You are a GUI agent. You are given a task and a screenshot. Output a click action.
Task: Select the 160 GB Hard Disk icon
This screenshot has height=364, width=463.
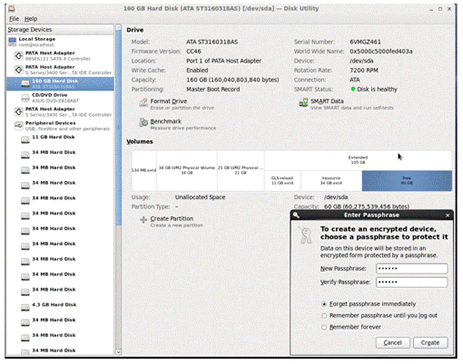click(x=25, y=83)
